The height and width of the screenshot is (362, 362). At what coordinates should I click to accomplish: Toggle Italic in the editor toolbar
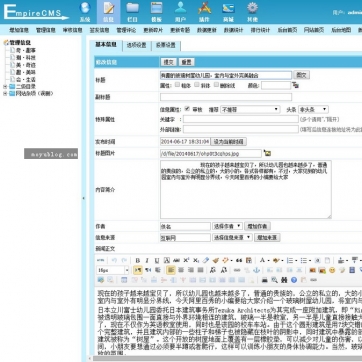click(x=147, y=260)
